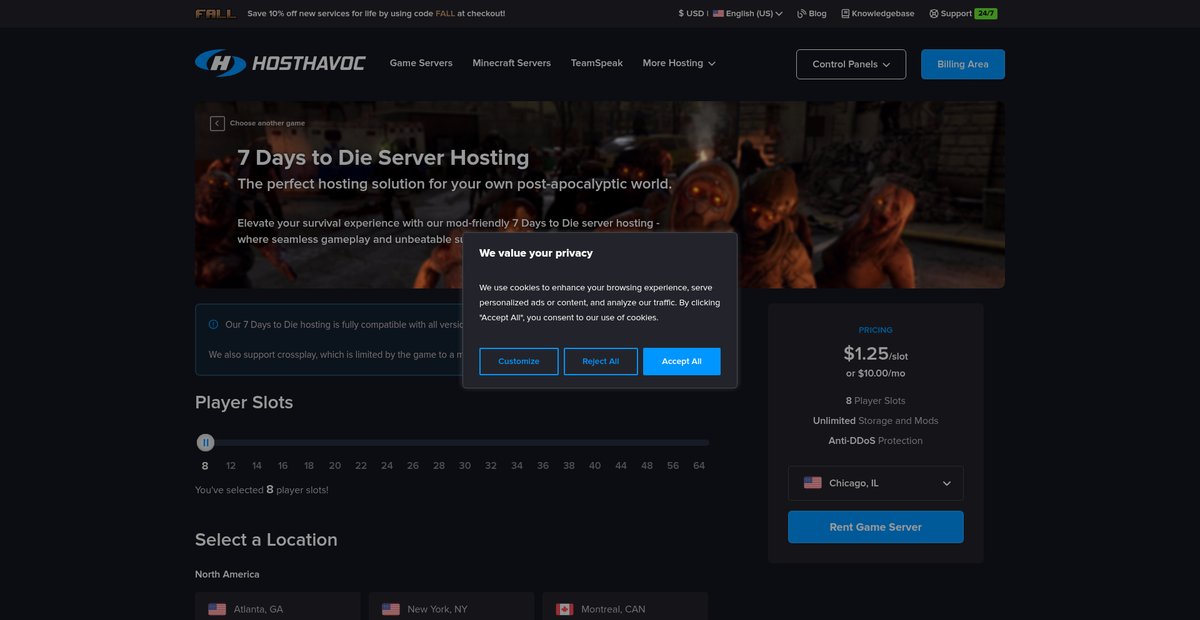1200x620 pixels.
Task: Open the USD currency dropdown
Action: (x=693, y=14)
